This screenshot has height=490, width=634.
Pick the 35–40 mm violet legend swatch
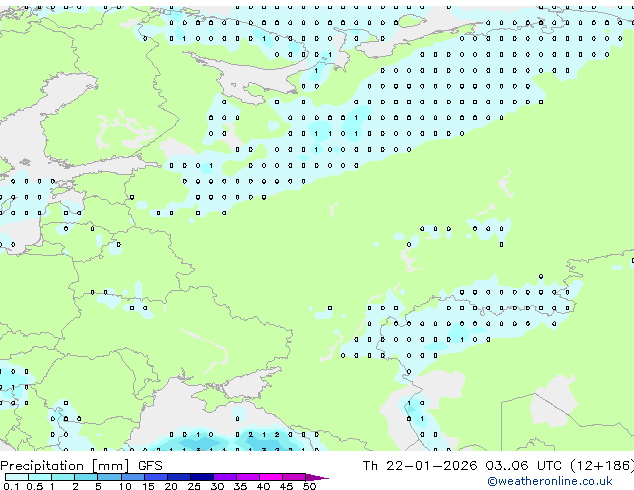(x=248, y=477)
